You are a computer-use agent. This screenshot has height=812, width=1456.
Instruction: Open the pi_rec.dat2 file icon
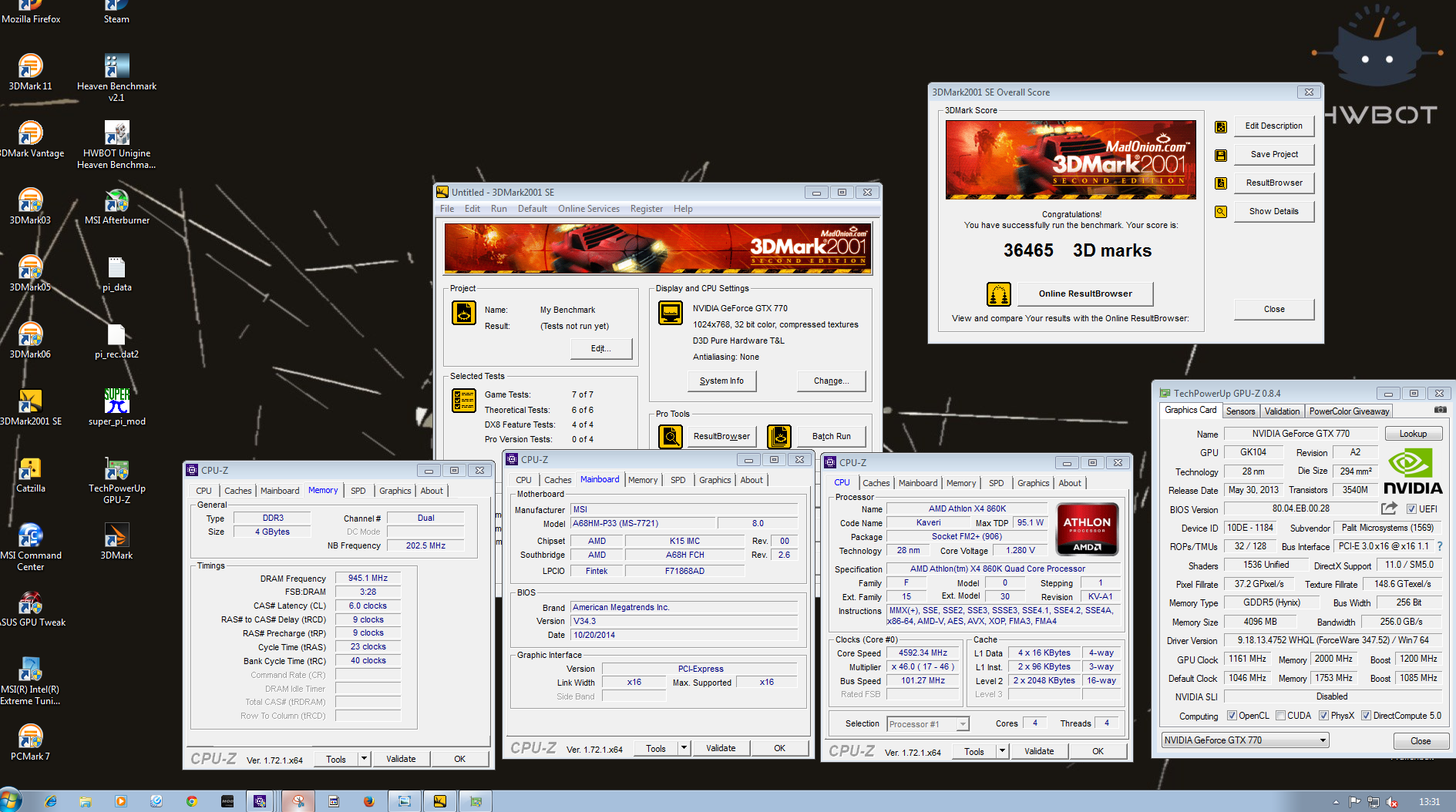pyautogui.click(x=116, y=340)
